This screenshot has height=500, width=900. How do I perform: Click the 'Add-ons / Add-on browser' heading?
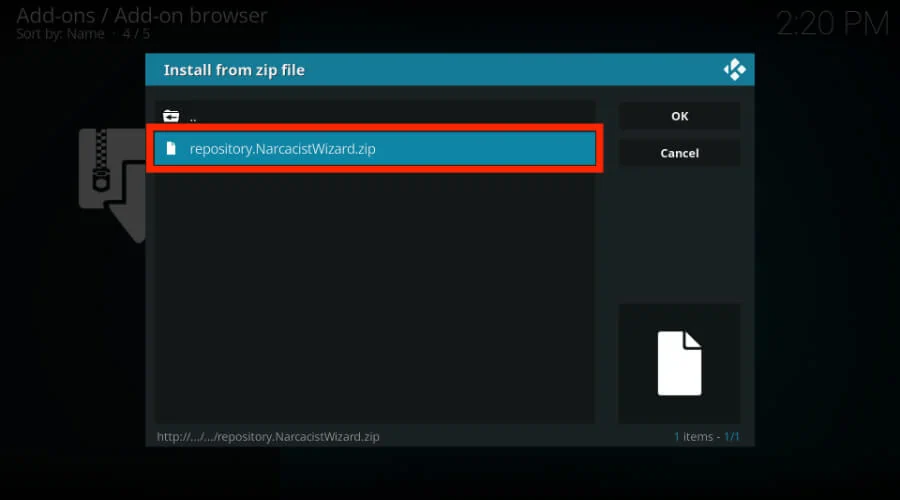pyautogui.click(x=142, y=15)
